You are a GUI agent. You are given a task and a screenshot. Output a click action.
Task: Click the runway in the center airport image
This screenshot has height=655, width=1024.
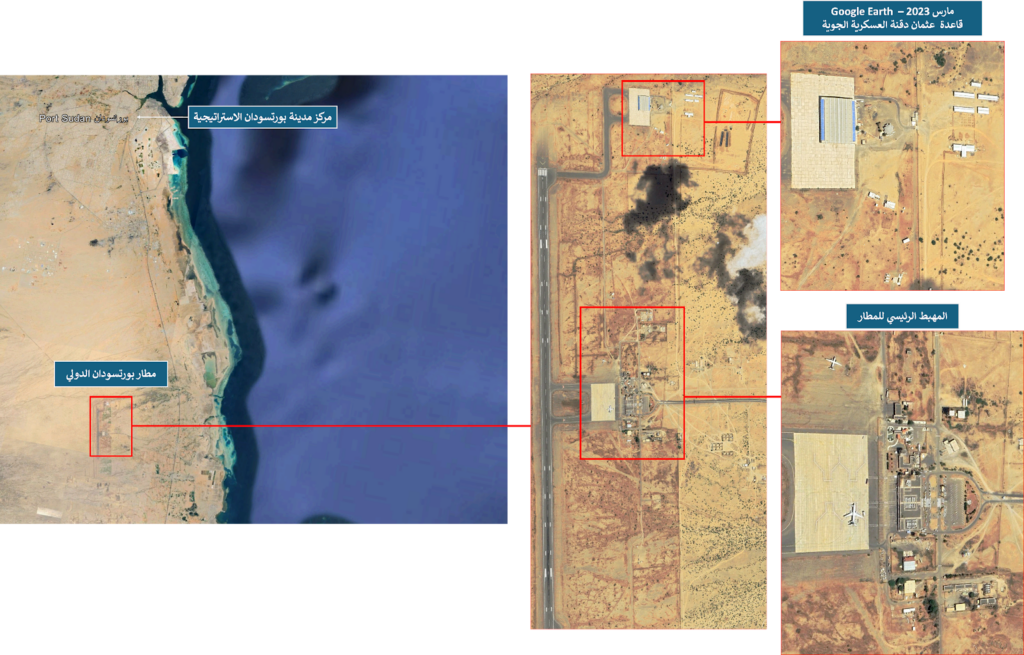[x=544, y=400]
